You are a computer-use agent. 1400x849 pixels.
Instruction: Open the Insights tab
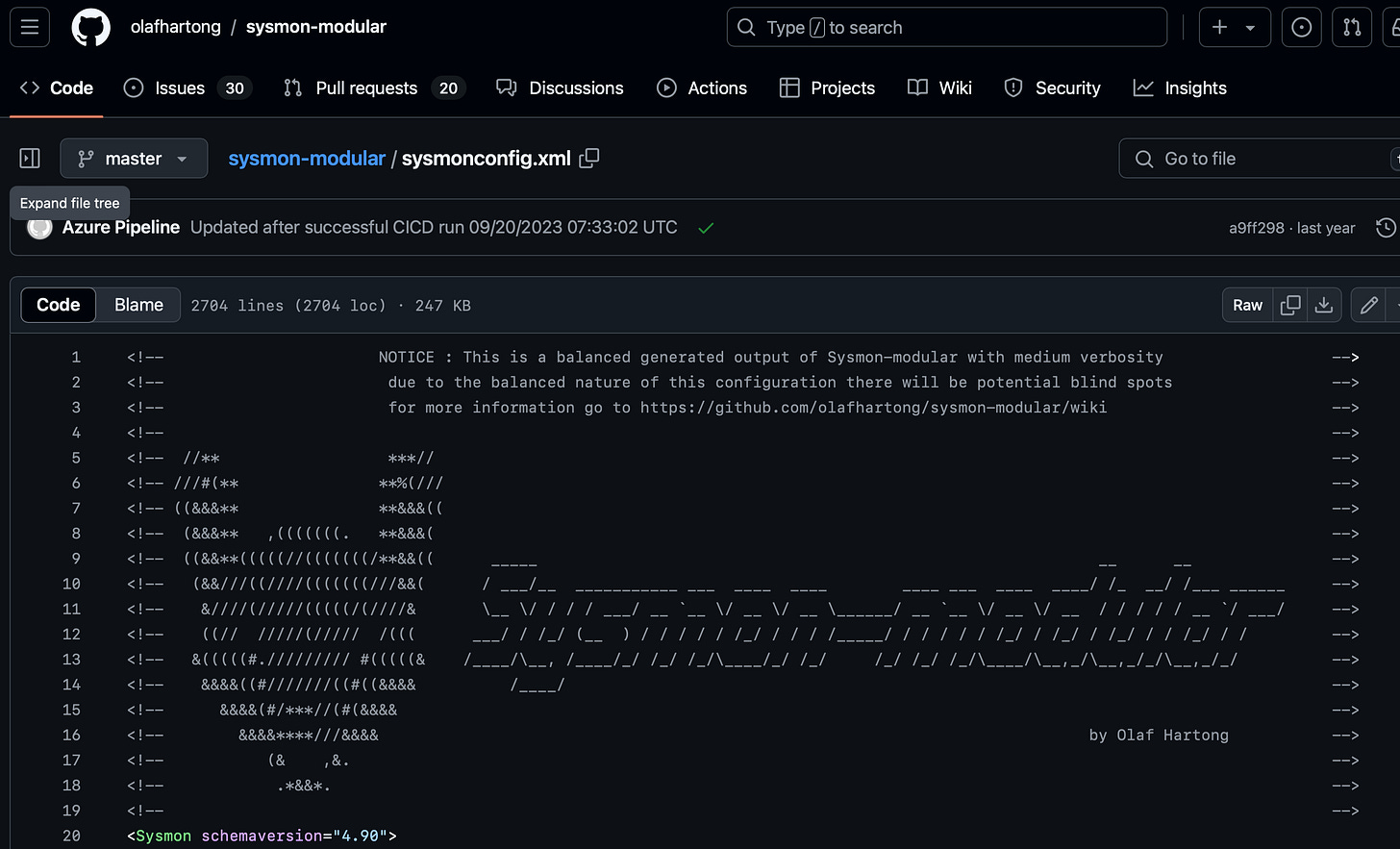1180,87
